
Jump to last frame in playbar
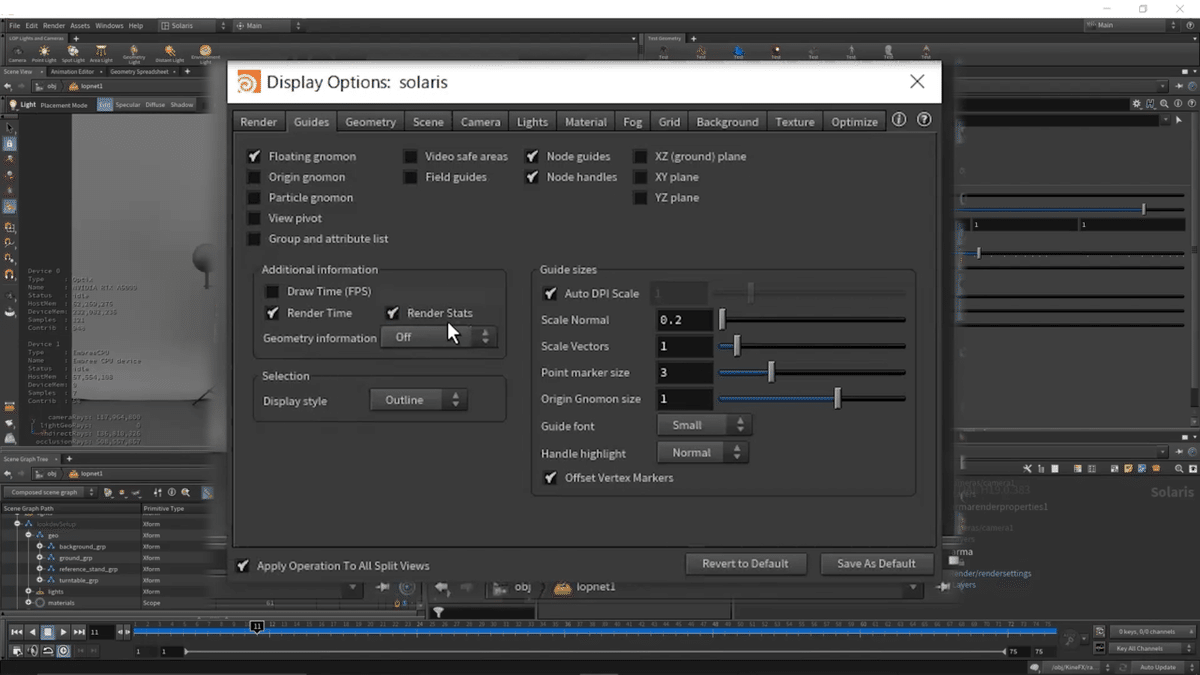pyautogui.click(x=79, y=632)
